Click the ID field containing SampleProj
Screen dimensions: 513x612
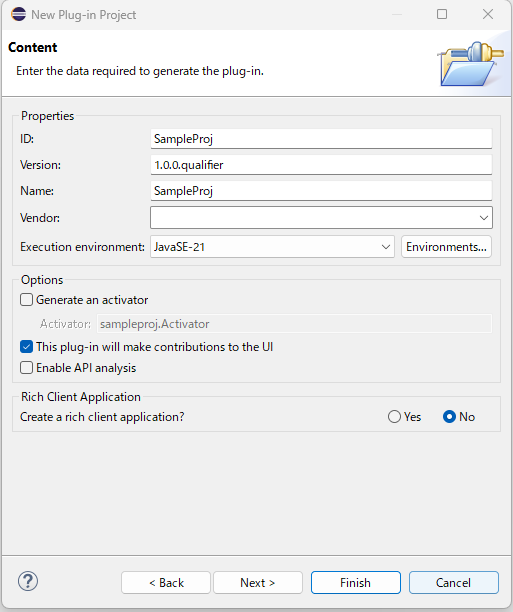point(321,139)
